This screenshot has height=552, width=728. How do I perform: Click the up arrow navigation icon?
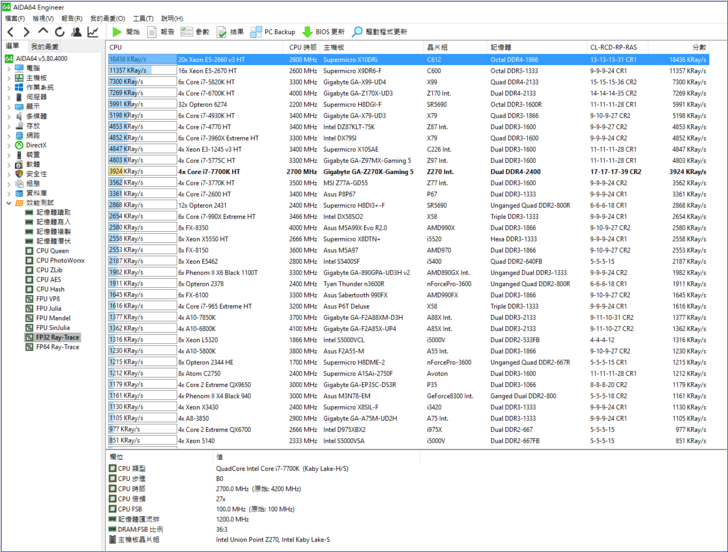click(x=43, y=32)
